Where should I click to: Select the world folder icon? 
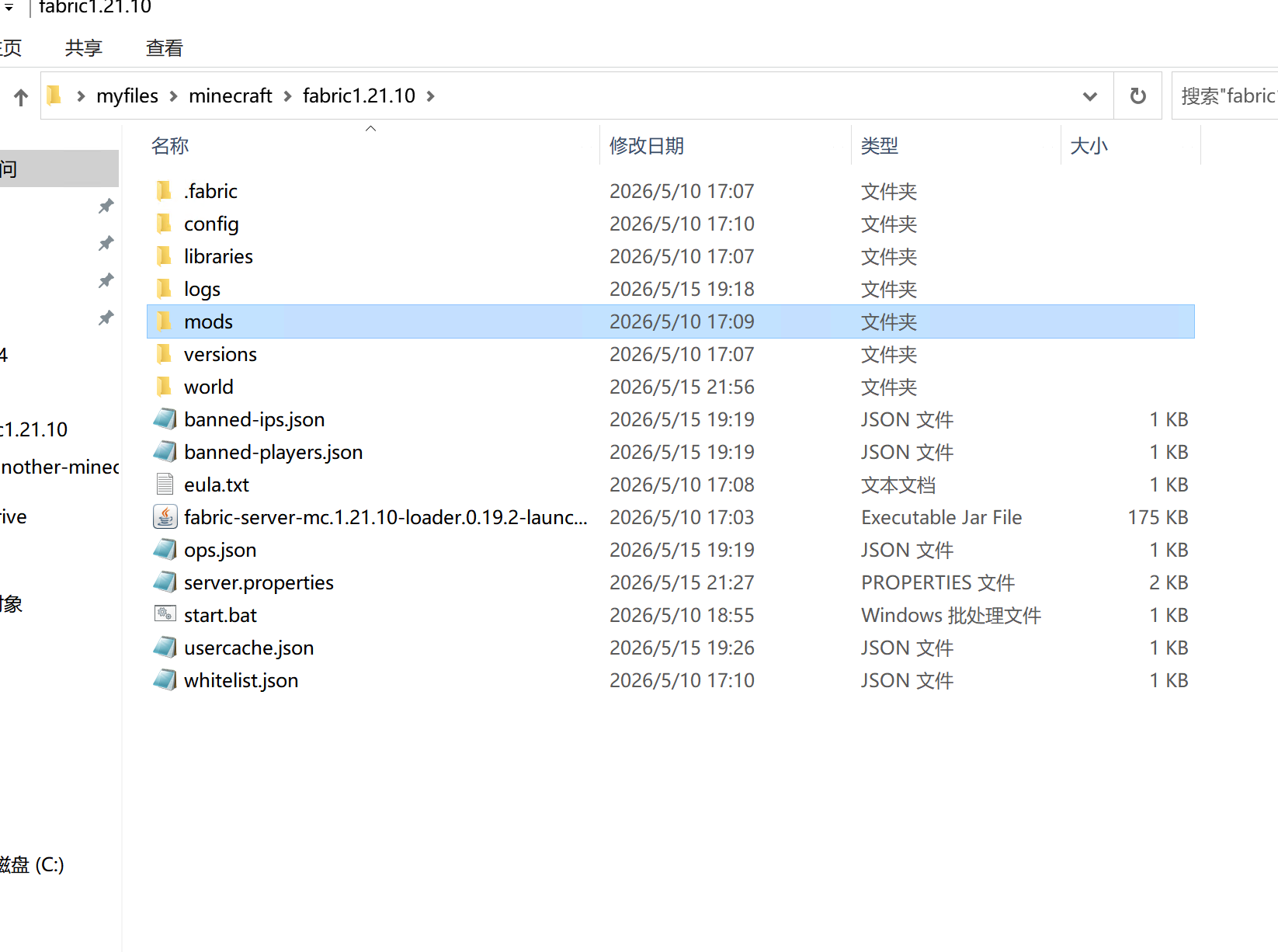click(x=164, y=387)
